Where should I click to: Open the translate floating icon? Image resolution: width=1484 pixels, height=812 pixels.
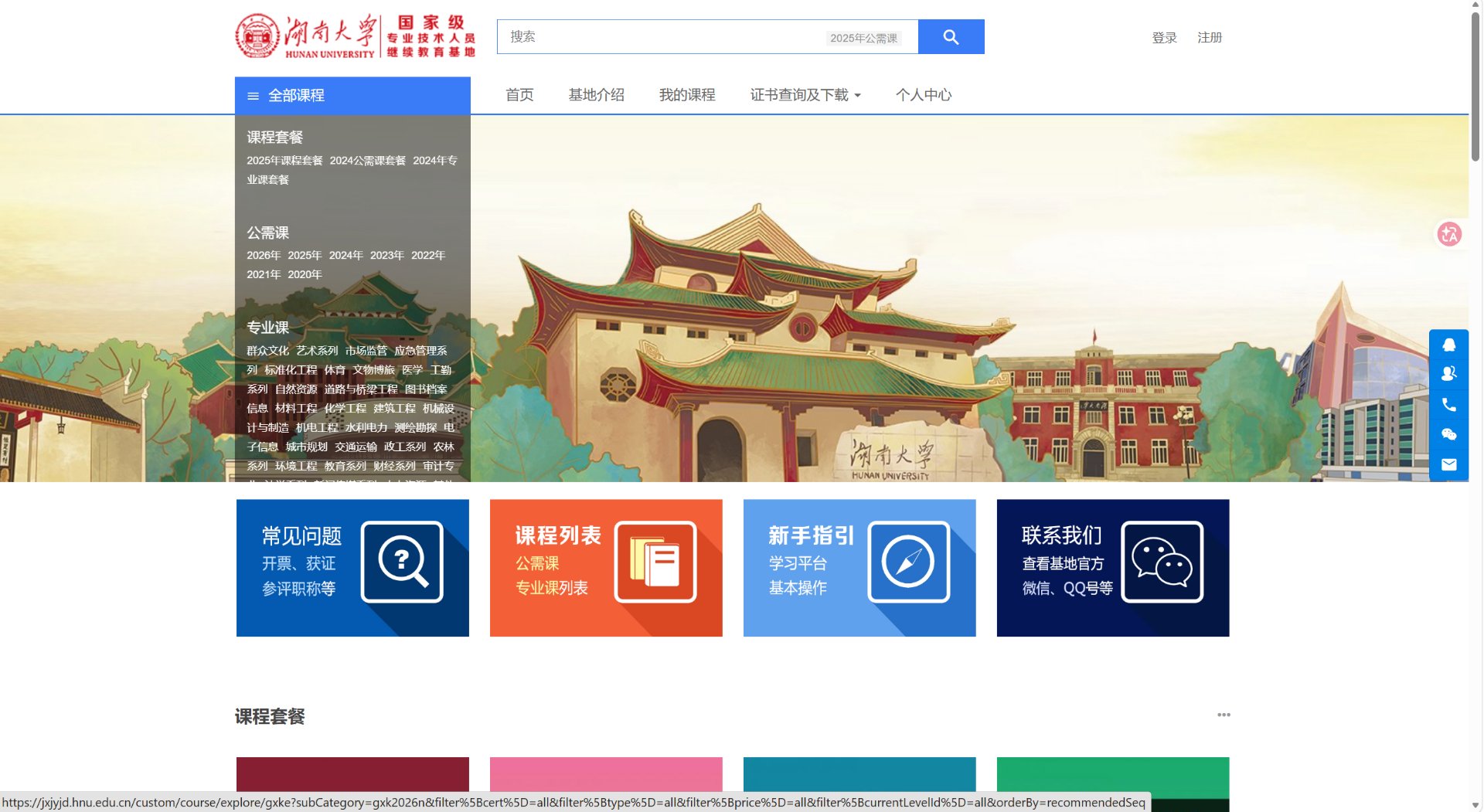(1449, 234)
